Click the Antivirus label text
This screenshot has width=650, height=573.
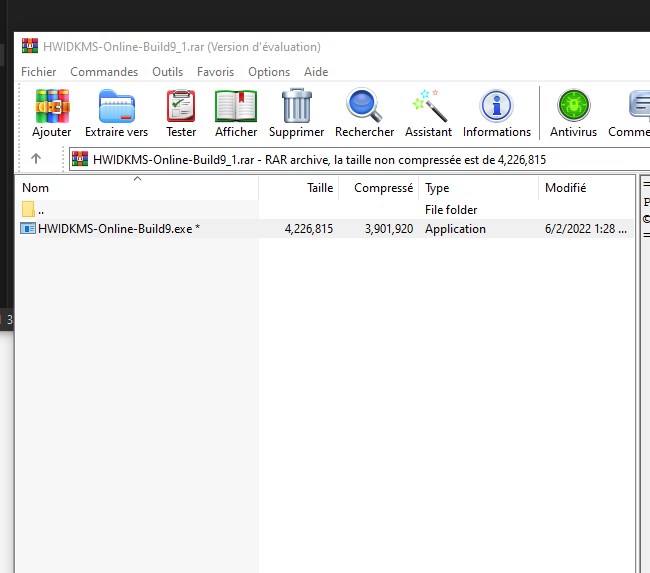point(573,132)
